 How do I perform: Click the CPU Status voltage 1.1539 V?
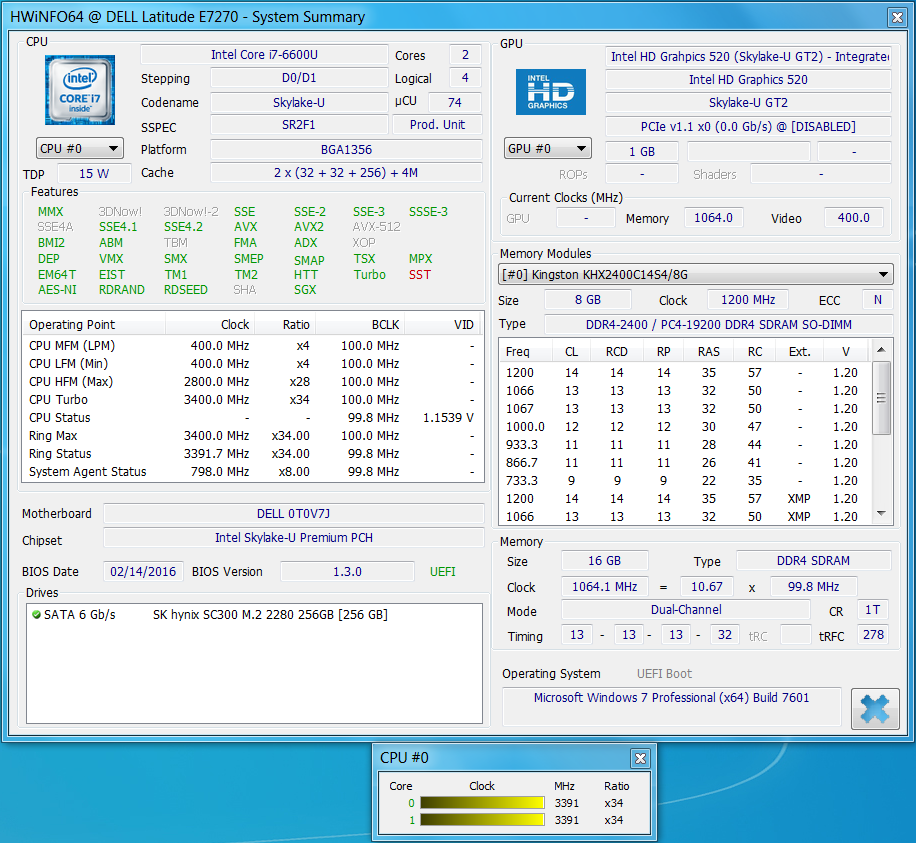coord(448,418)
